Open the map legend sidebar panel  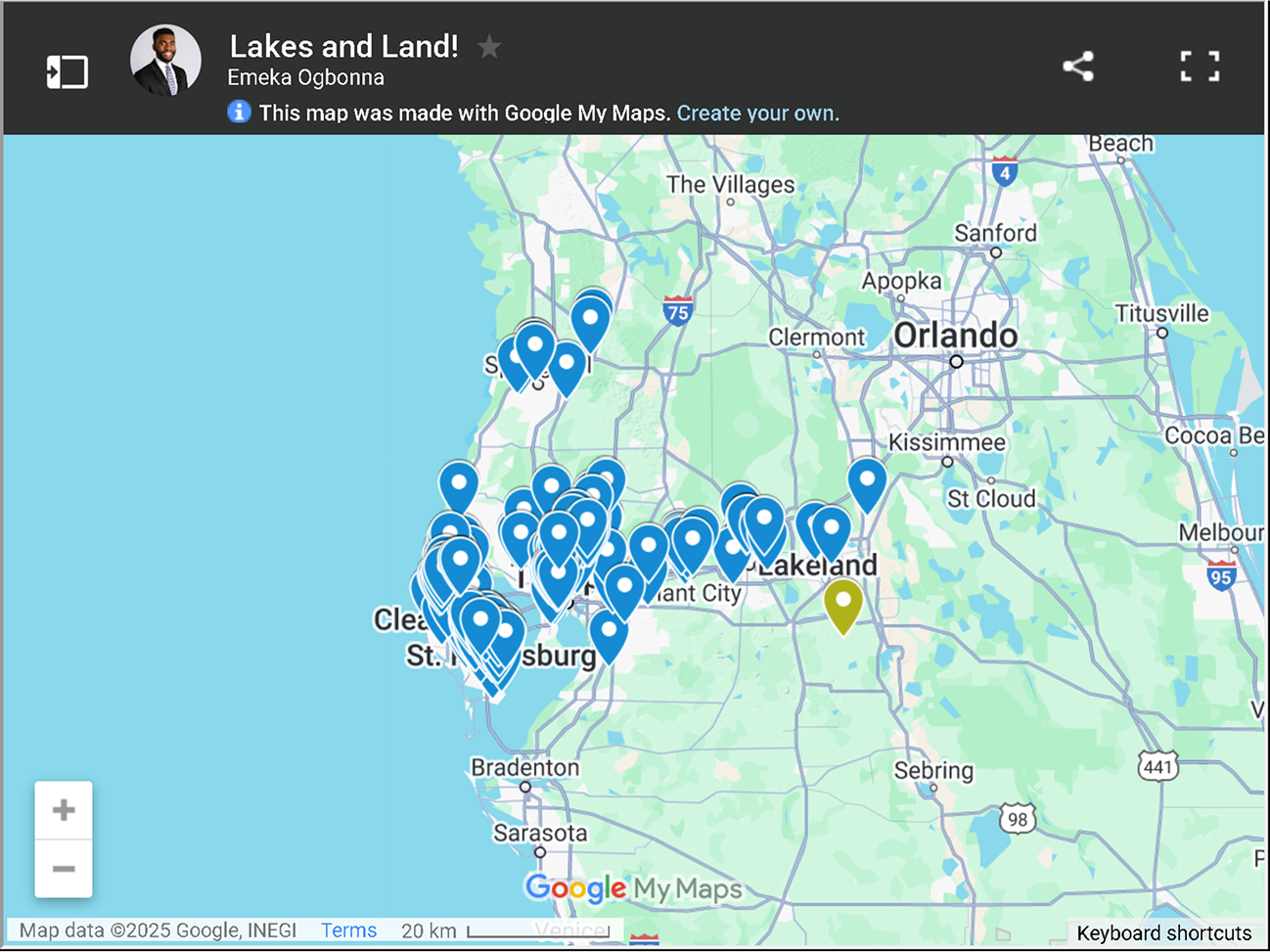tap(67, 71)
